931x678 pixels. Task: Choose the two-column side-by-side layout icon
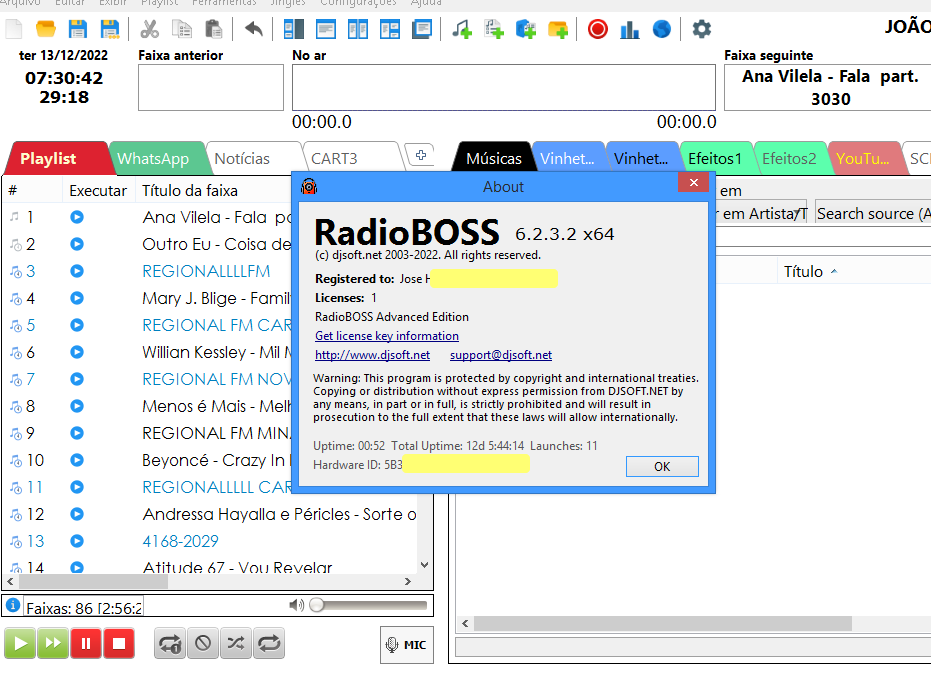coord(357,28)
